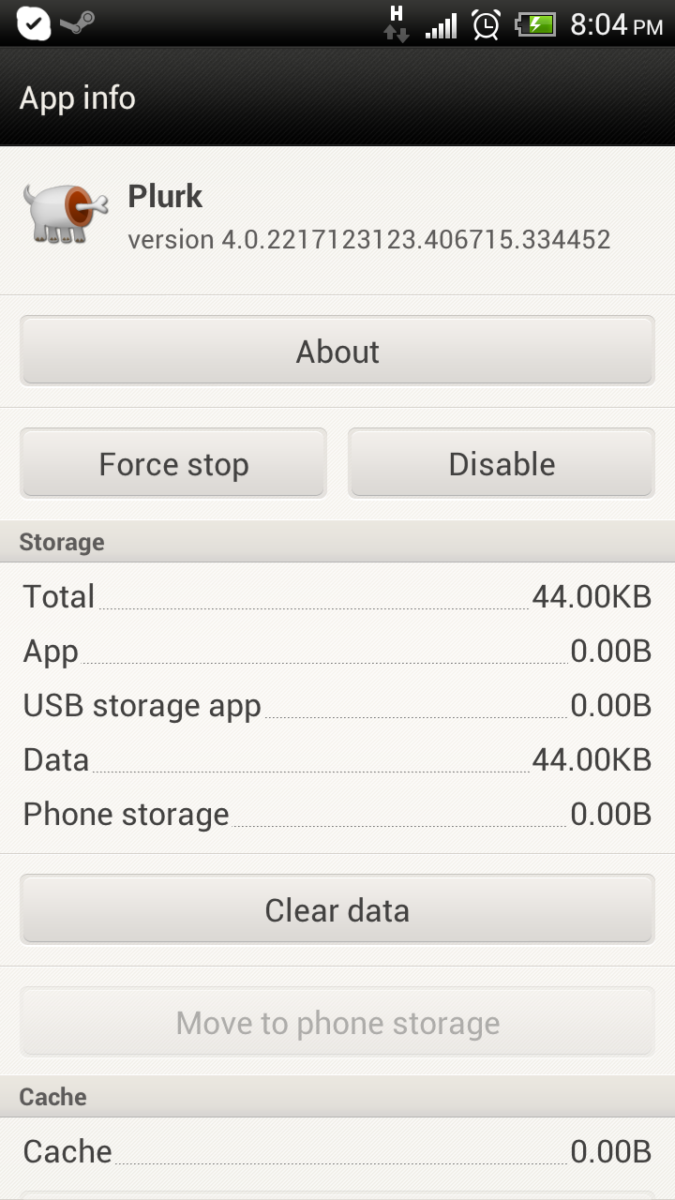675x1200 pixels.
Task: Tap the battery charging icon
Action: 535,23
